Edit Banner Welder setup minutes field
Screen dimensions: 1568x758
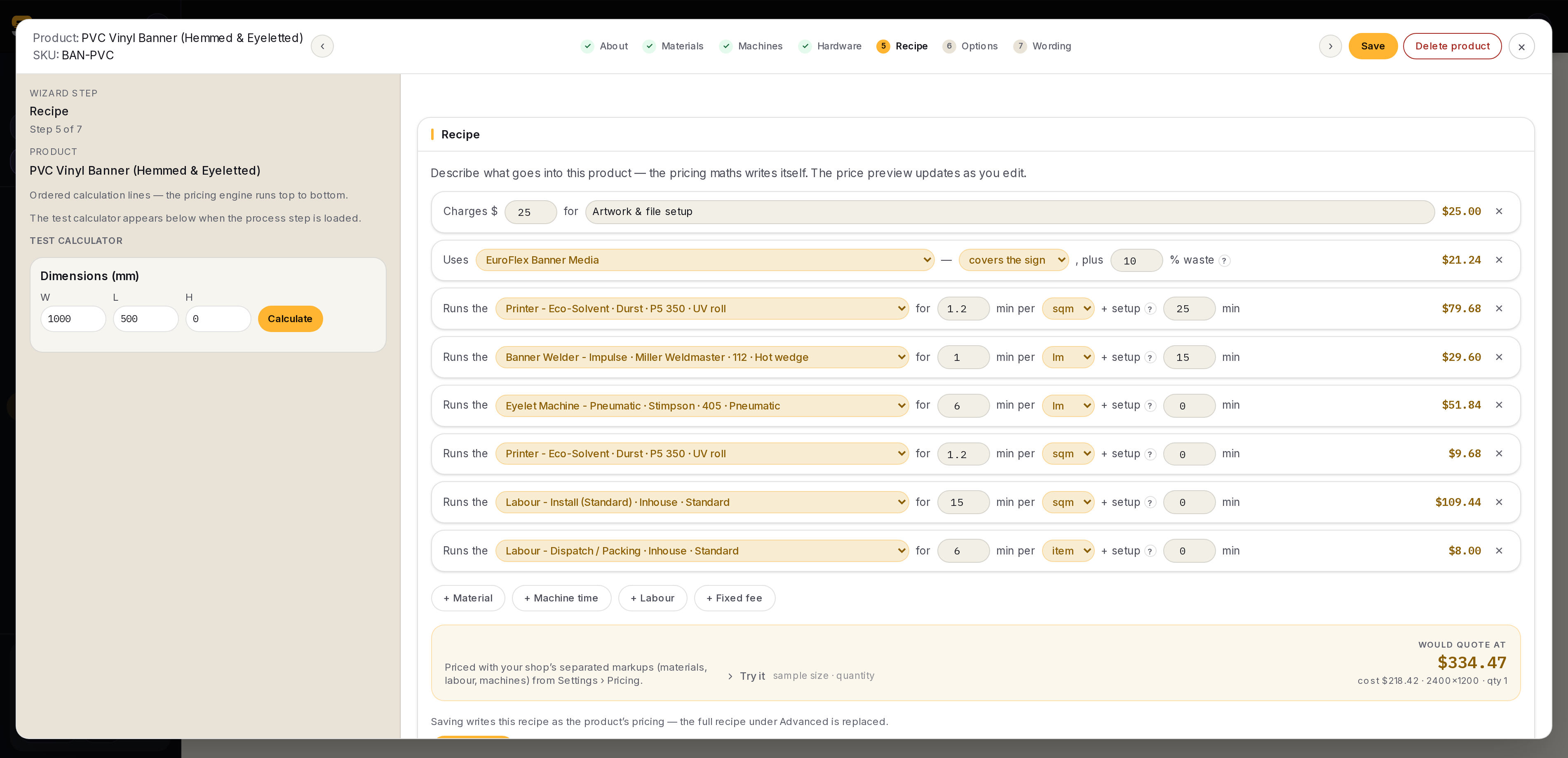1189,358
